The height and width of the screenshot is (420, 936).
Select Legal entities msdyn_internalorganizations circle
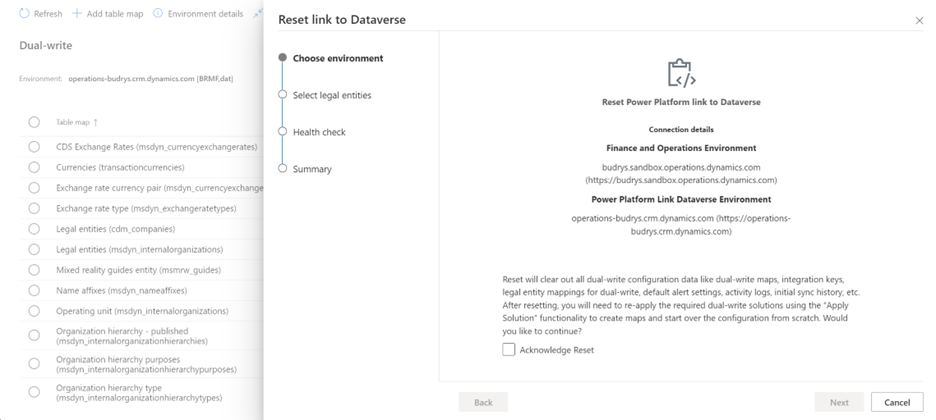(34, 249)
